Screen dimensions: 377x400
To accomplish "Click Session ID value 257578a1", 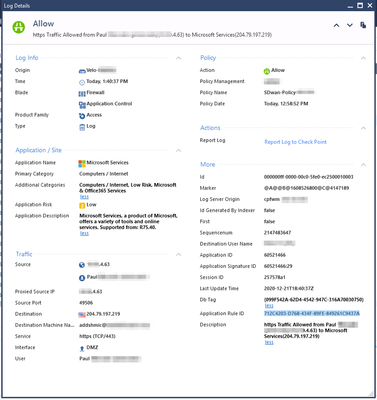I will [x=275, y=277].
